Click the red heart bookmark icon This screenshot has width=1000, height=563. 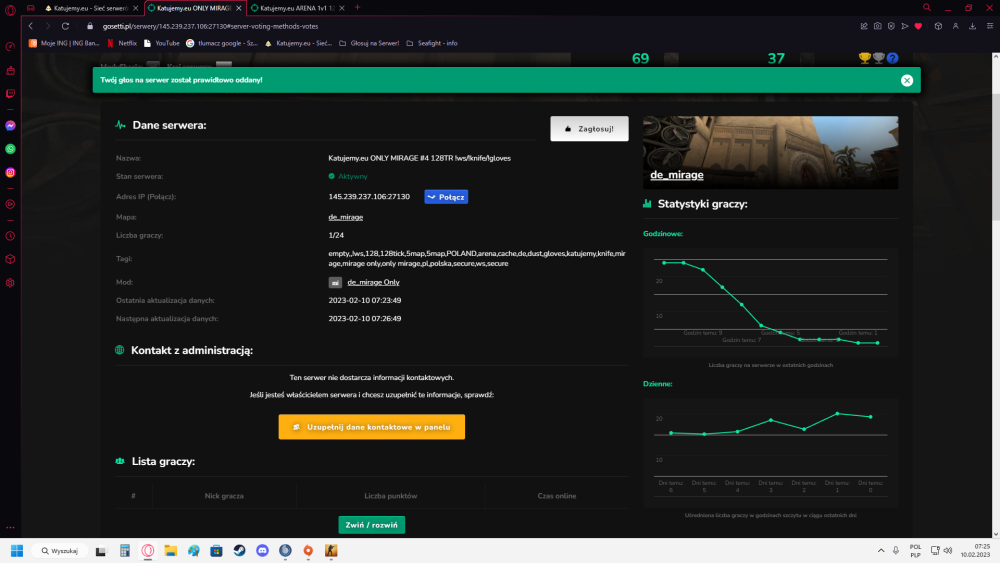click(918, 26)
